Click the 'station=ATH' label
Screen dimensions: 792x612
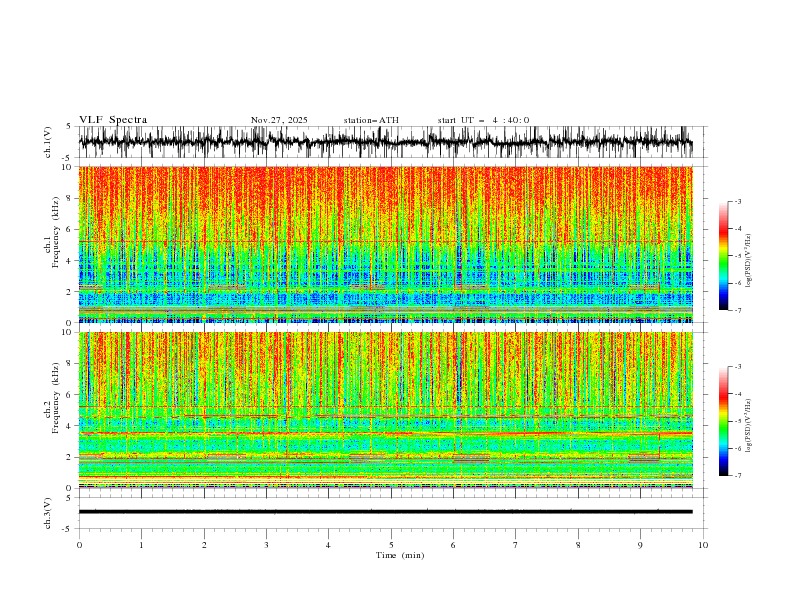[x=371, y=120]
